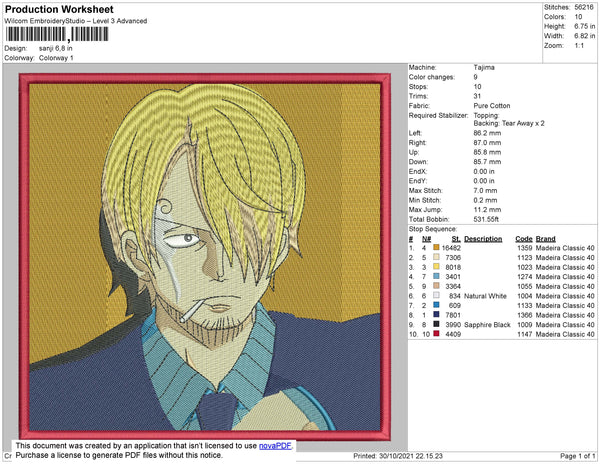This screenshot has height=464, width=600.
Task: Click the navy swatch for code 1366
Action: (x=436, y=315)
